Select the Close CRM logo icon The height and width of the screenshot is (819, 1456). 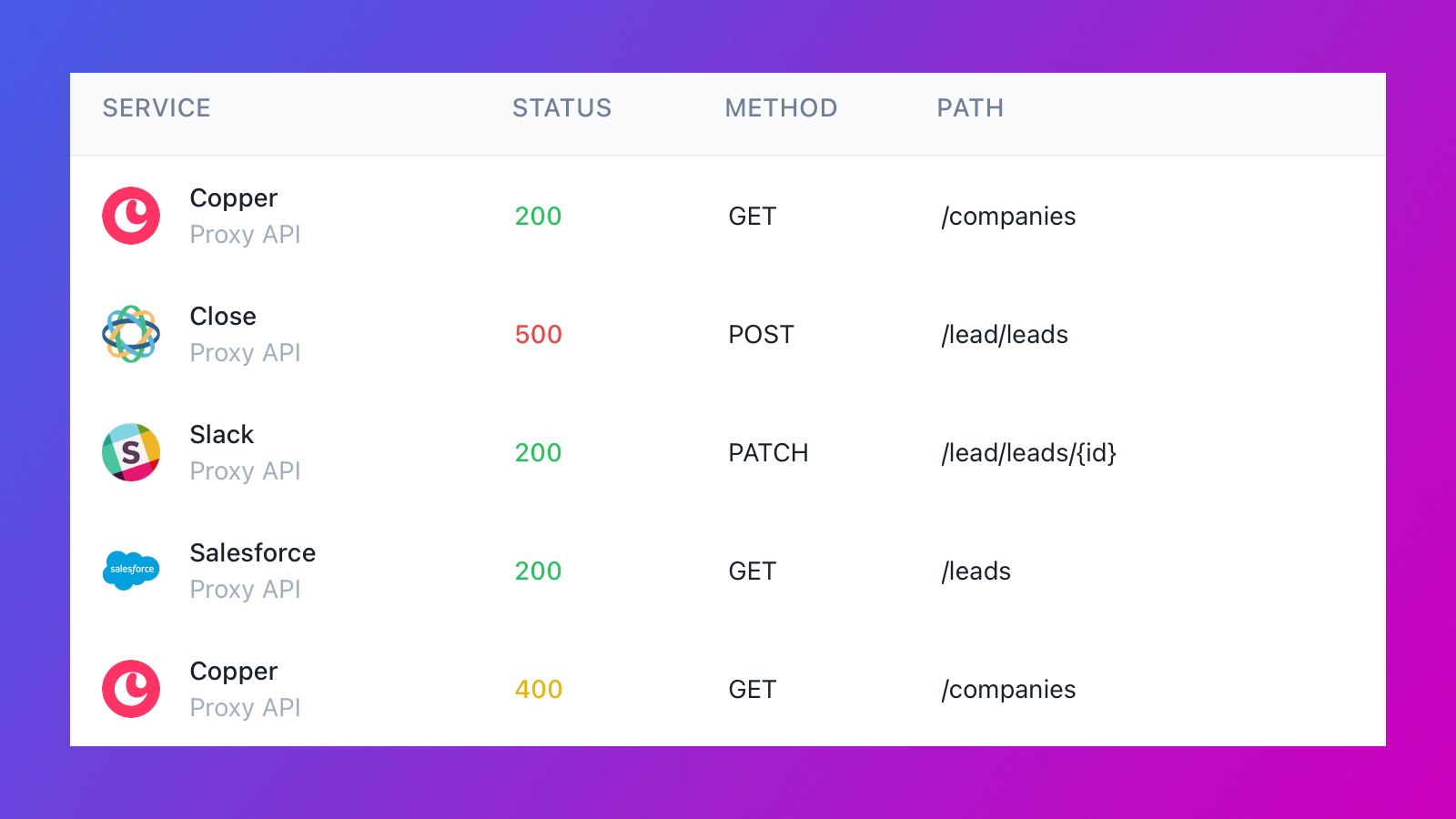click(x=131, y=334)
